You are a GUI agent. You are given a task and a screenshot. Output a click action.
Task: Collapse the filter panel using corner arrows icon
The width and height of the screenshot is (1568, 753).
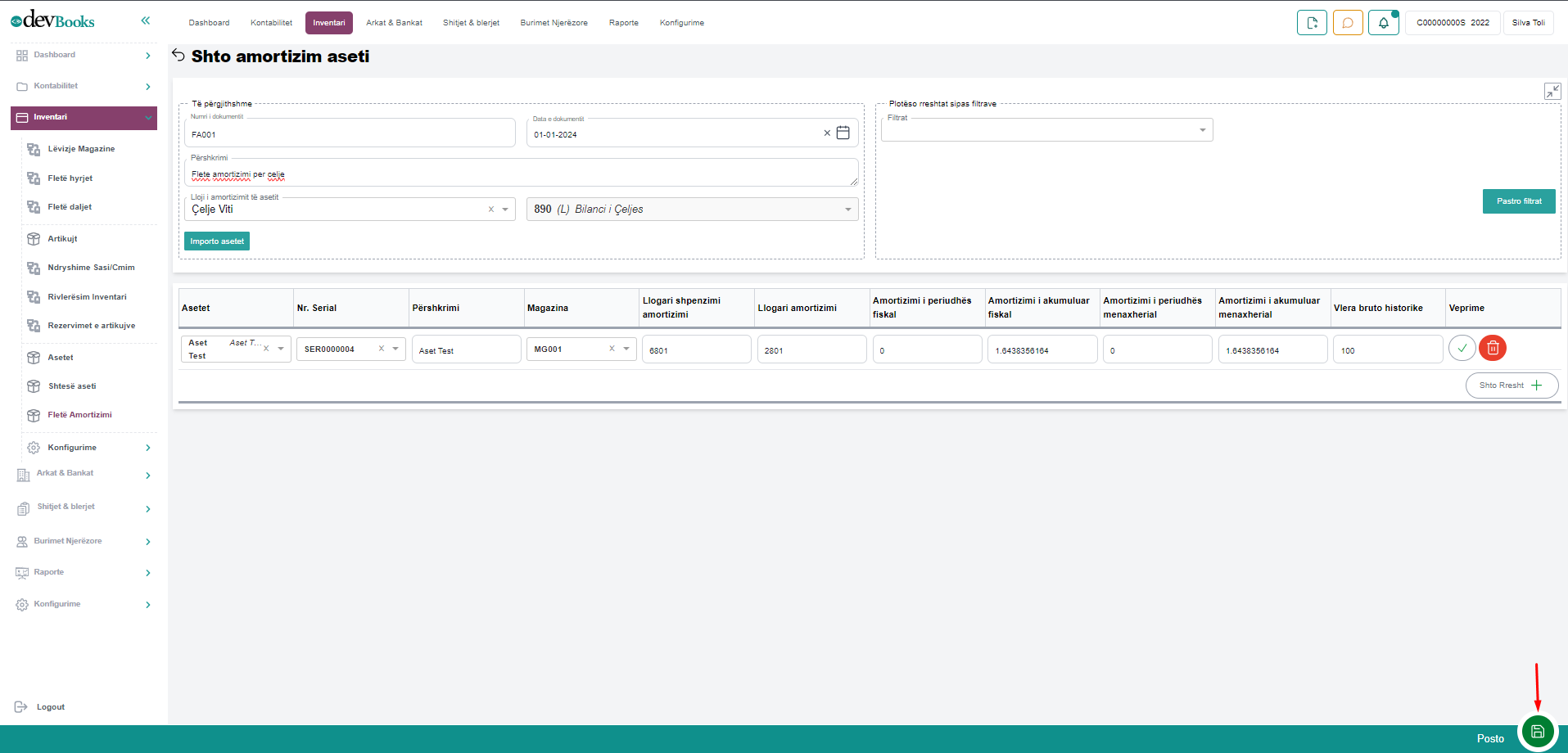point(1552,91)
